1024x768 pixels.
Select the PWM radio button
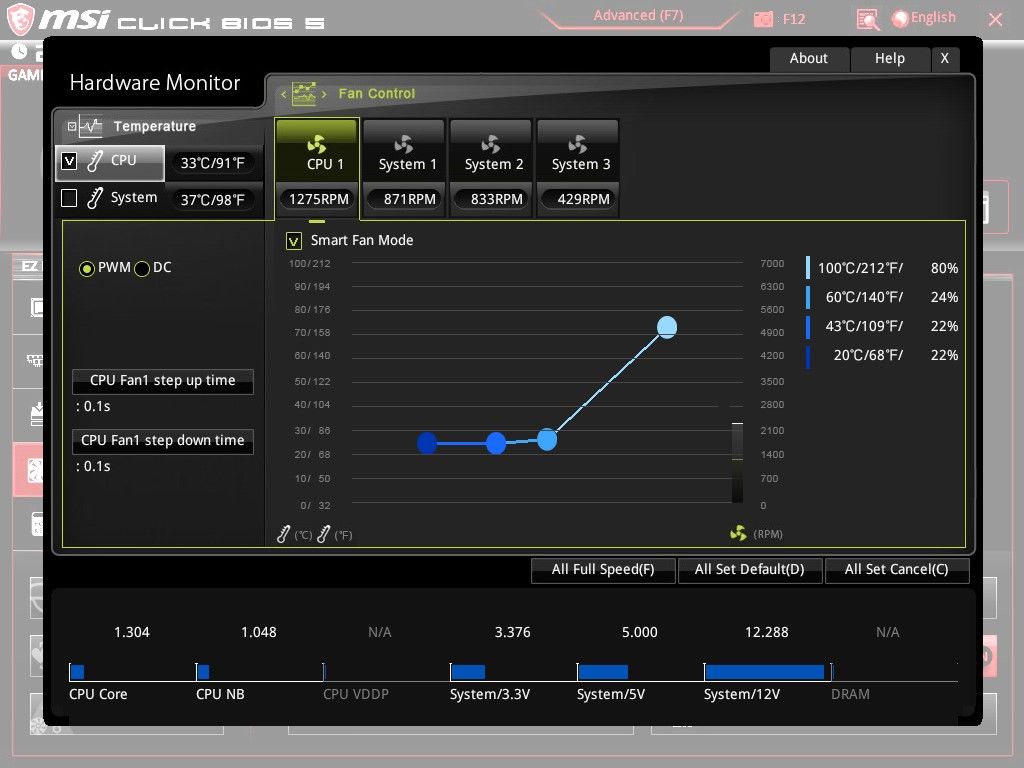[x=86, y=268]
